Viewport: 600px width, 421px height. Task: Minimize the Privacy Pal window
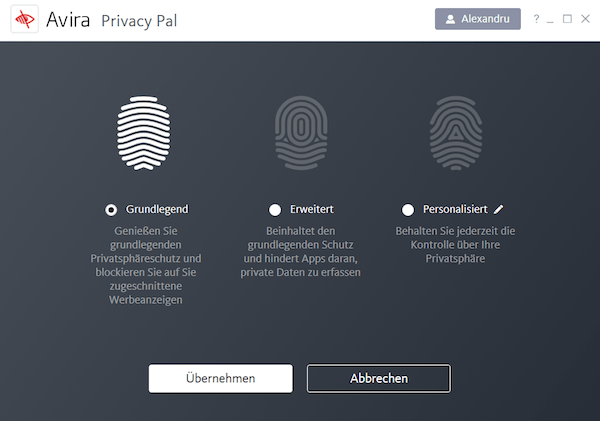[550, 21]
